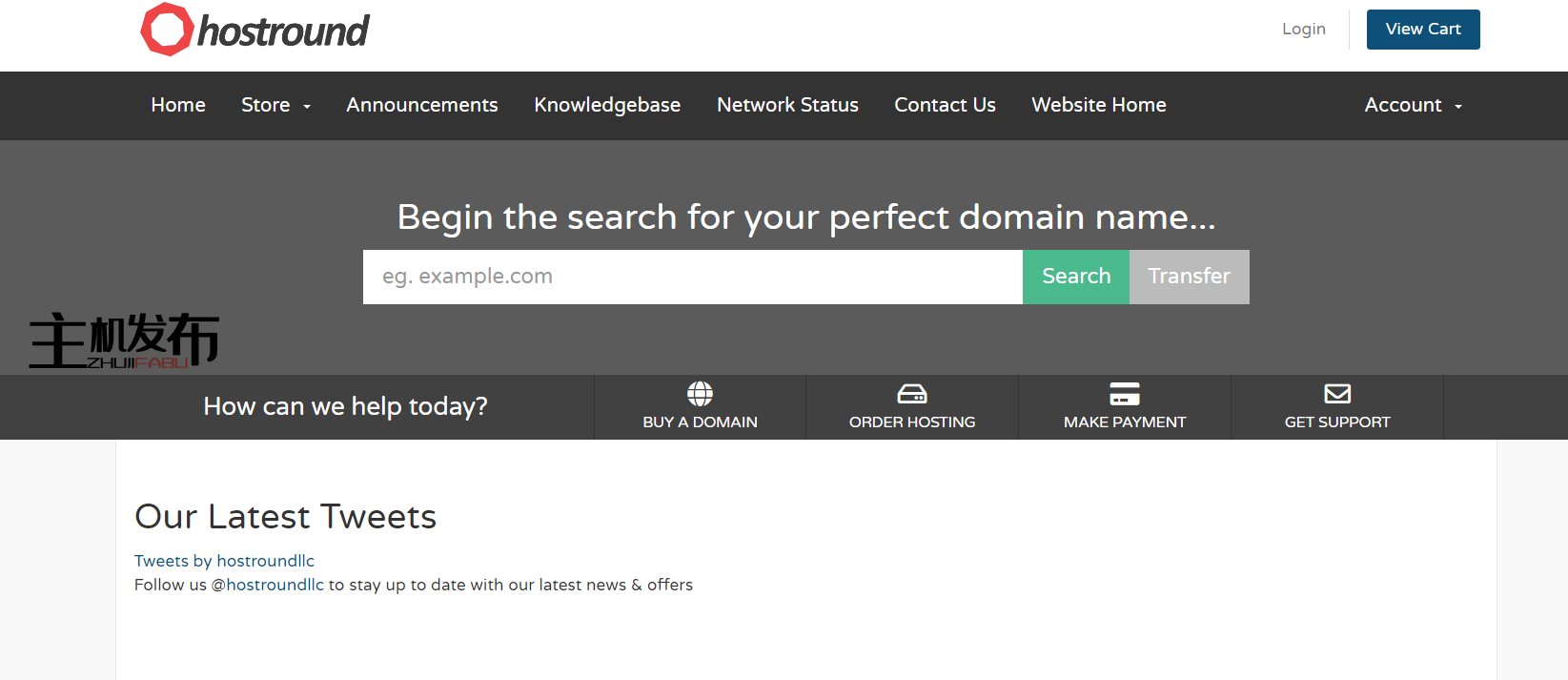The width and height of the screenshot is (1568, 680).
Task: Open the Tweets by hostroundllc link
Action: pos(224,561)
